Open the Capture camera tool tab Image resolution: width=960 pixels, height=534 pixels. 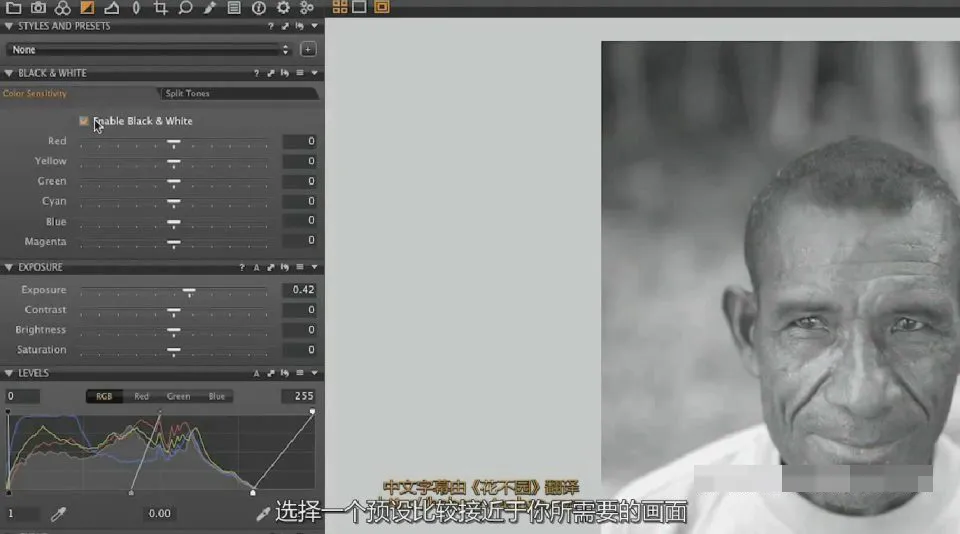pyautogui.click(x=39, y=7)
